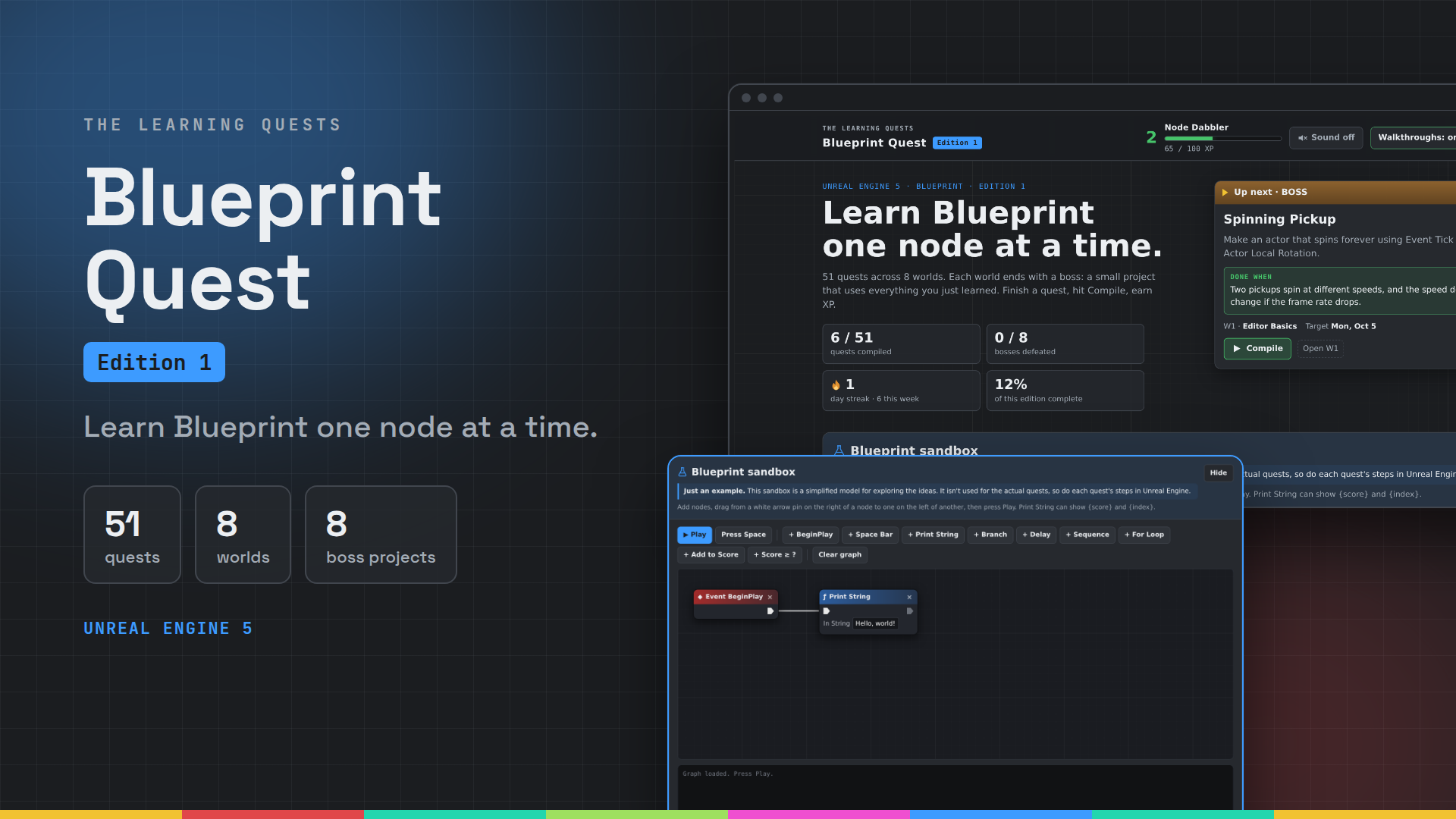Clear the sandbox graph
Viewport: 1456px width, 819px height.
tap(839, 554)
